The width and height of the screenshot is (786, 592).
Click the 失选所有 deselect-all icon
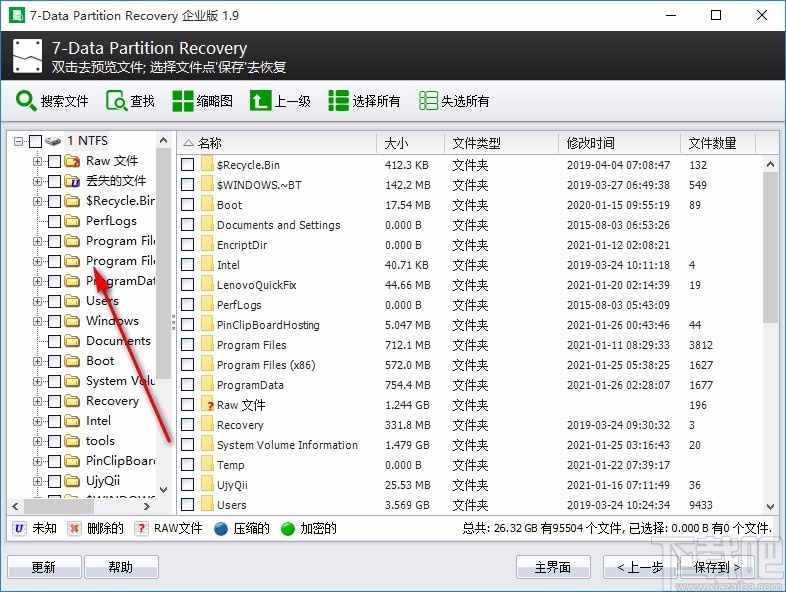[x=428, y=100]
